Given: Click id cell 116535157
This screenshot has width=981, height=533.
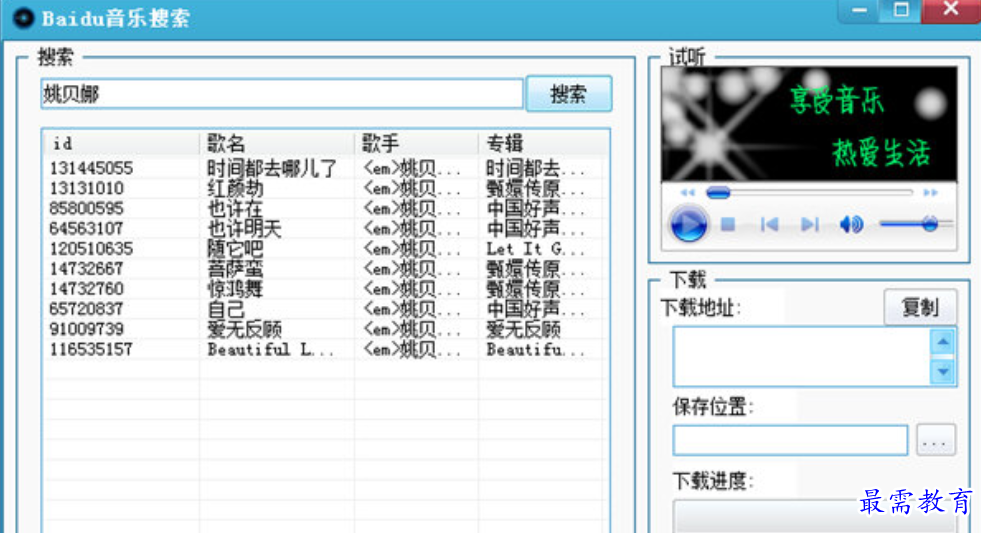Looking at the screenshot, I should [91, 349].
